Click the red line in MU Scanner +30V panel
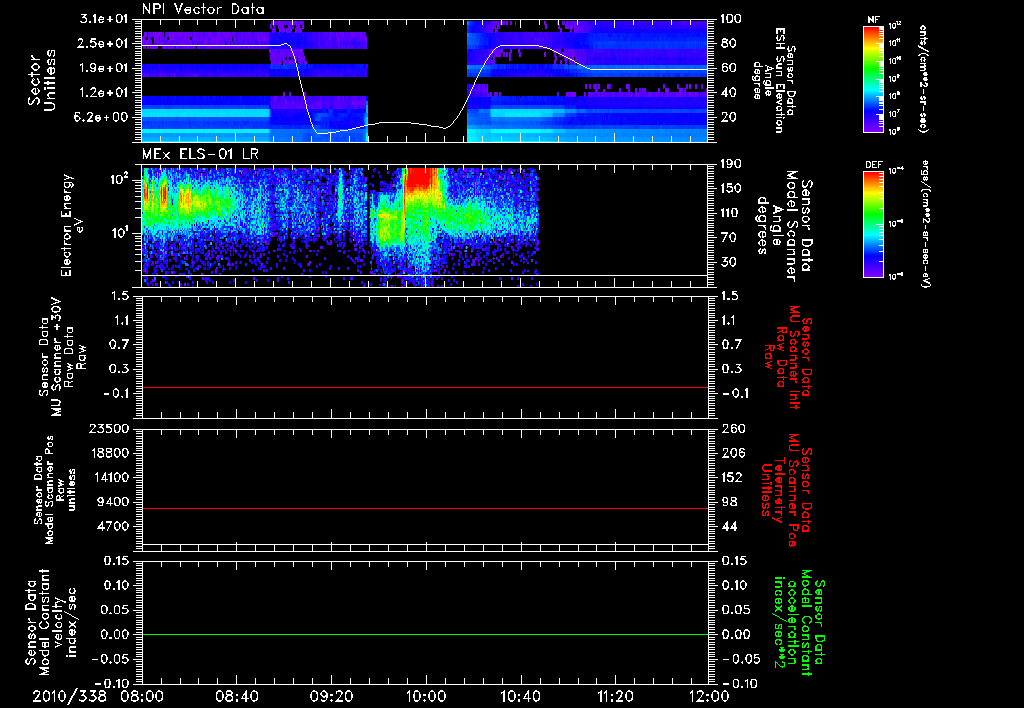The height and width of the screenshot is (708, 1024). [x=425, y=388]
